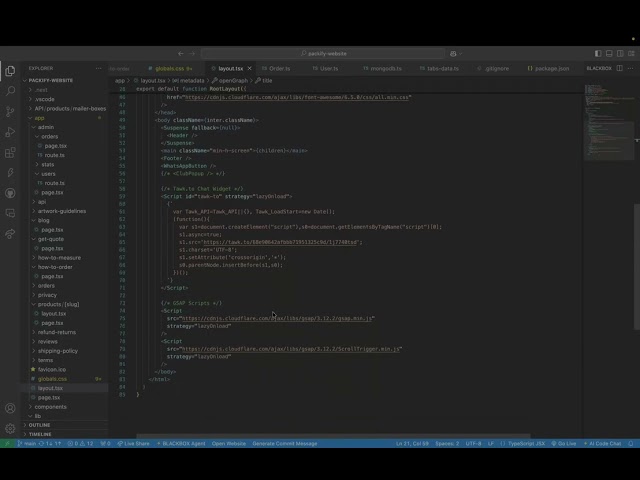Expand the OUTLINE section
640x480 pixels.
tap(40, 425)
